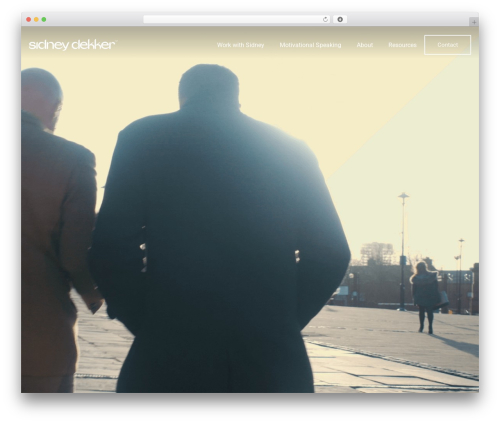
Task: Open a new tab with plus icon
Action: (x=474, y=22)
